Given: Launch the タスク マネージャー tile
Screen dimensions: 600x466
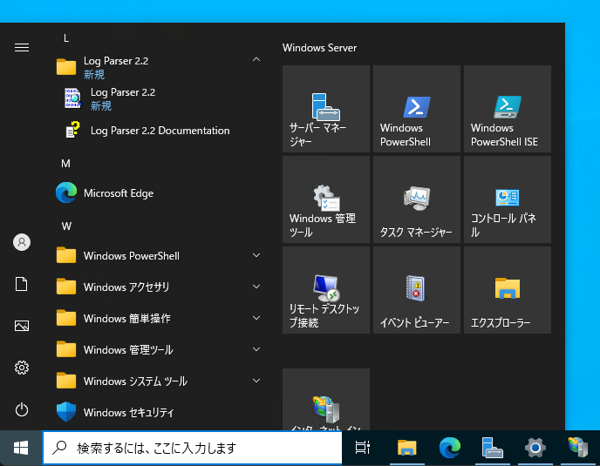Looking at the screenshot, I should coord(417,199).
